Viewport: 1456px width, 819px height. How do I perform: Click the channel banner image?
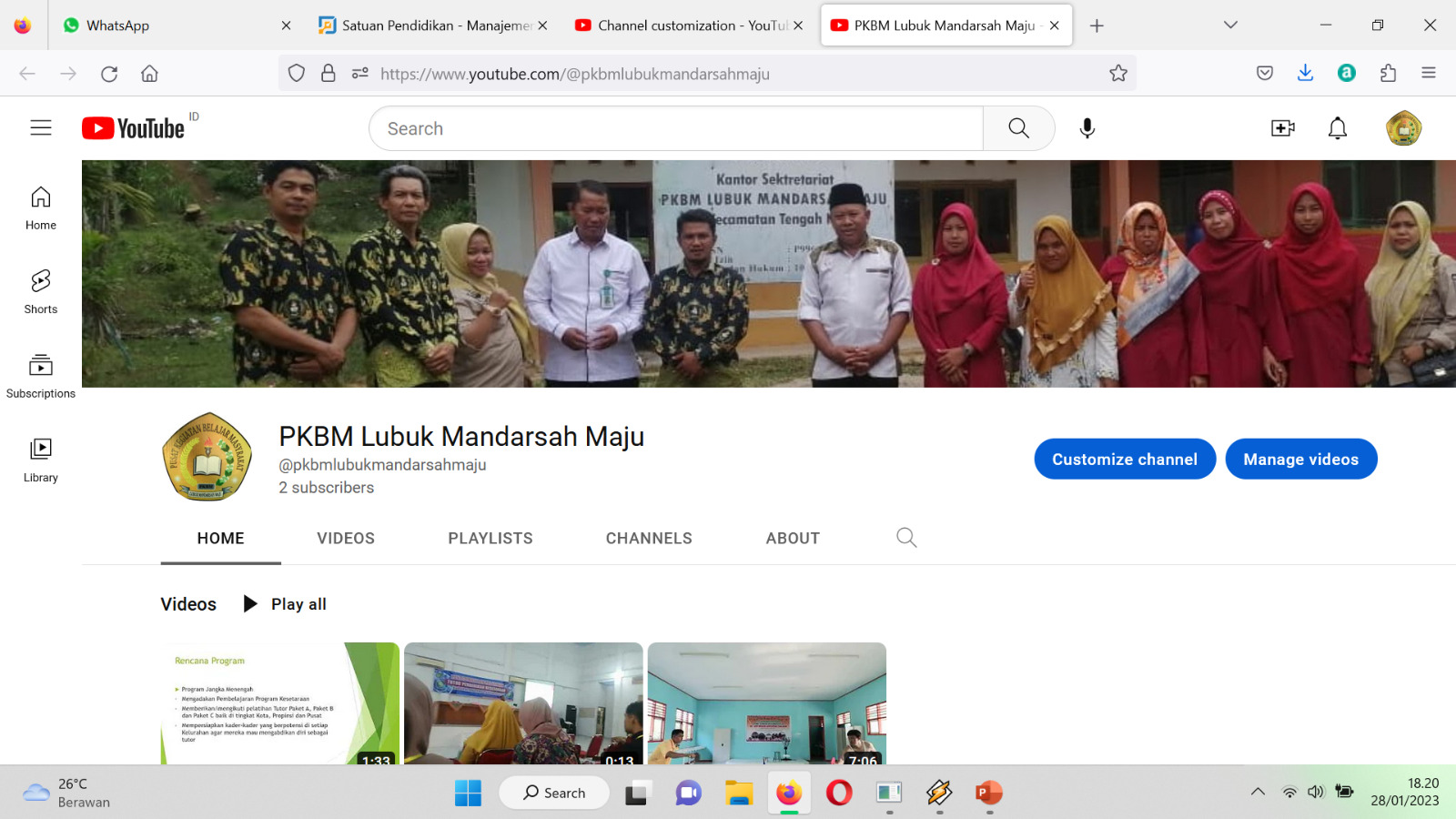tap(769, 274)
